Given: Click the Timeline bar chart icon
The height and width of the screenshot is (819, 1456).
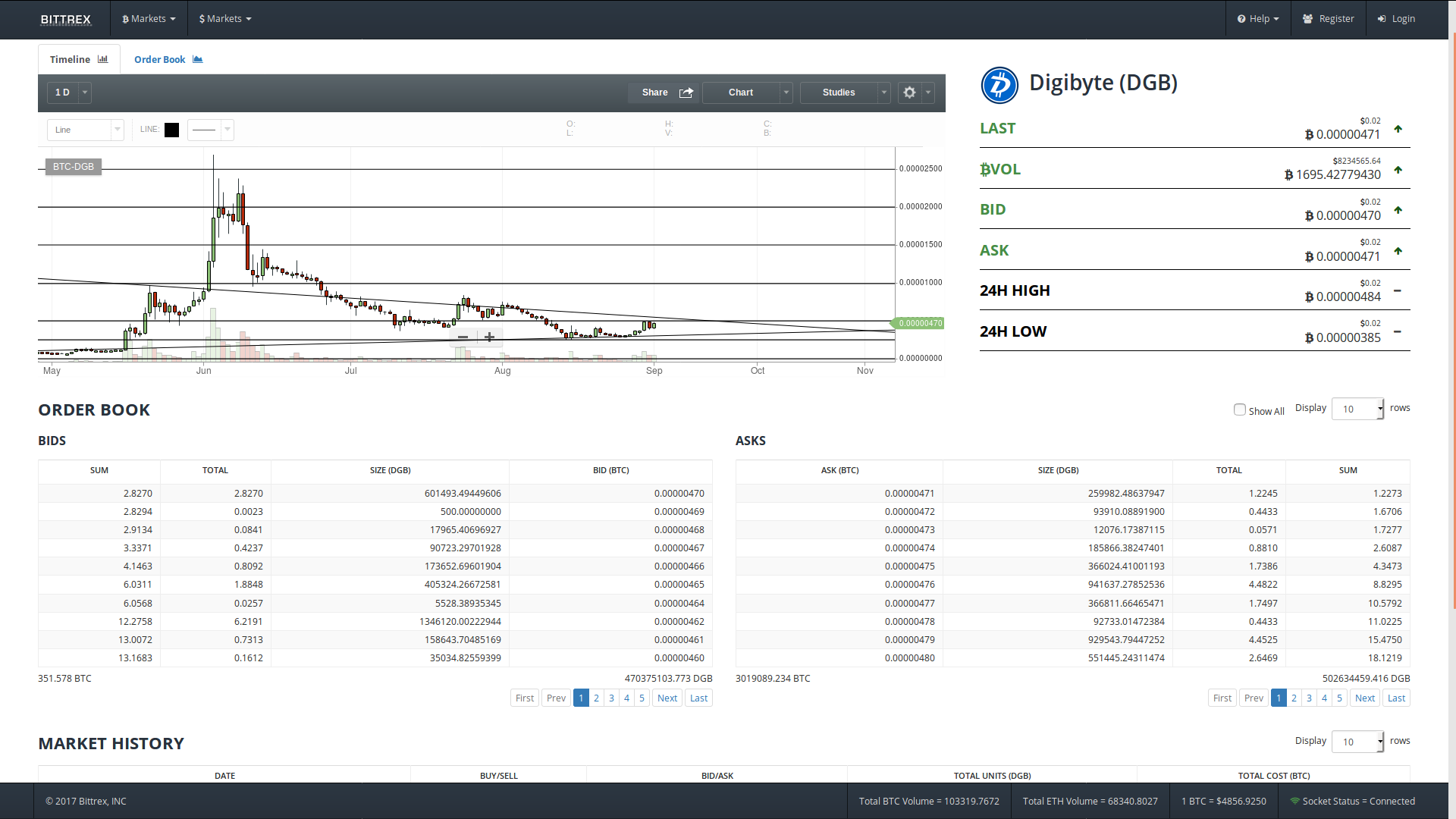Looking at the screenshot, I should point(103,59).
